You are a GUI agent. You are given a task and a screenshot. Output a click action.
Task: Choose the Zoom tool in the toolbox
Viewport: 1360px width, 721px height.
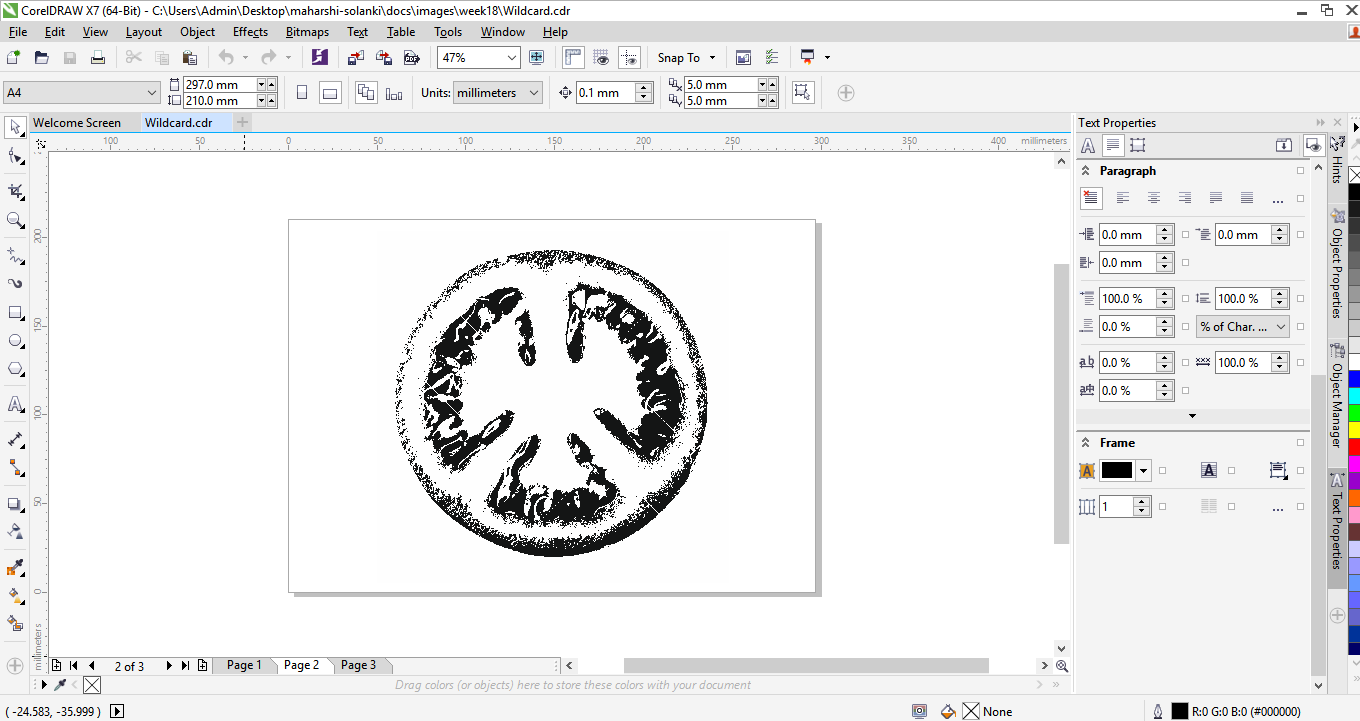coord(15,220)
